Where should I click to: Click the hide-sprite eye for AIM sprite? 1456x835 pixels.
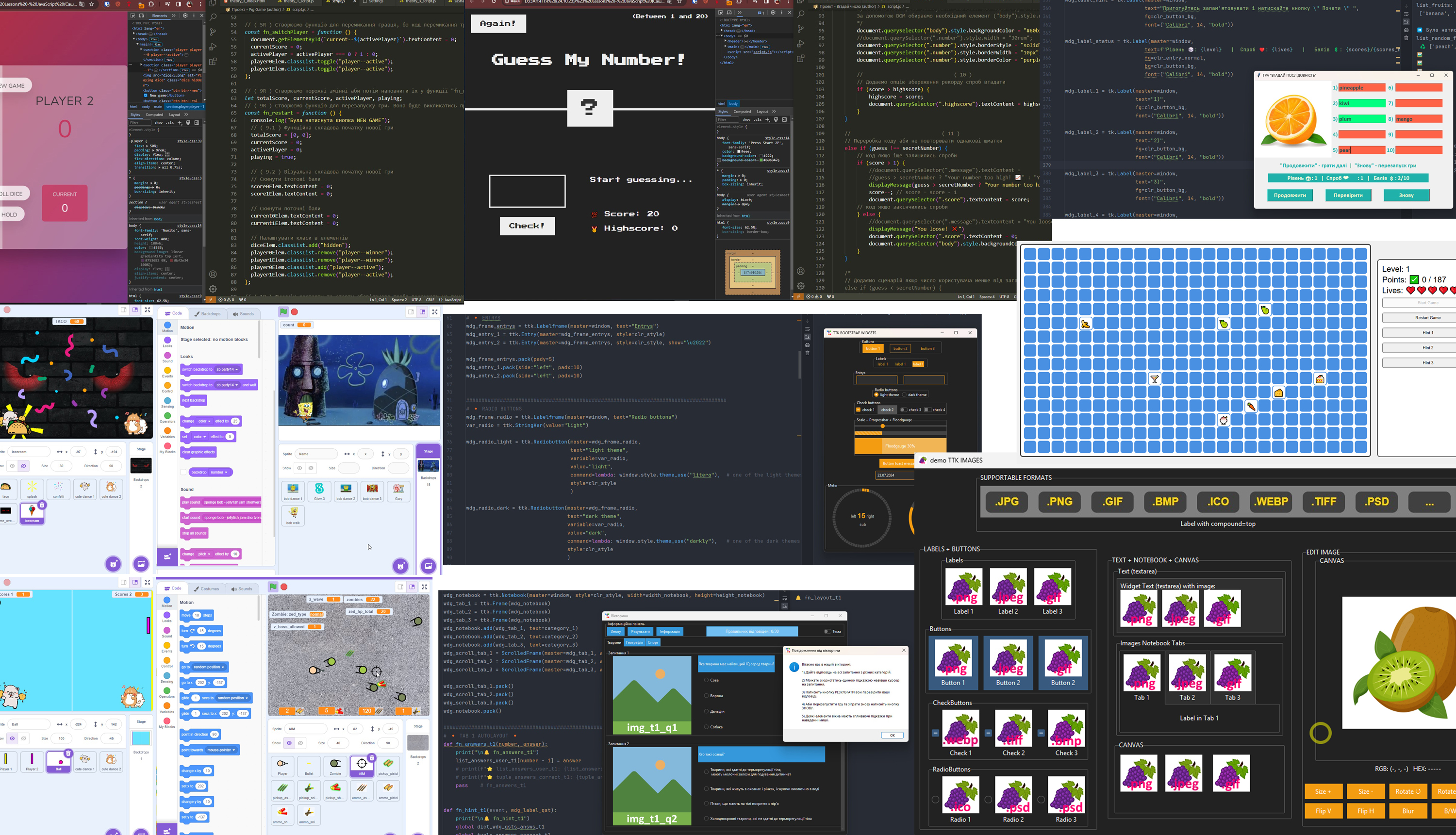click(x=300, y=743)
